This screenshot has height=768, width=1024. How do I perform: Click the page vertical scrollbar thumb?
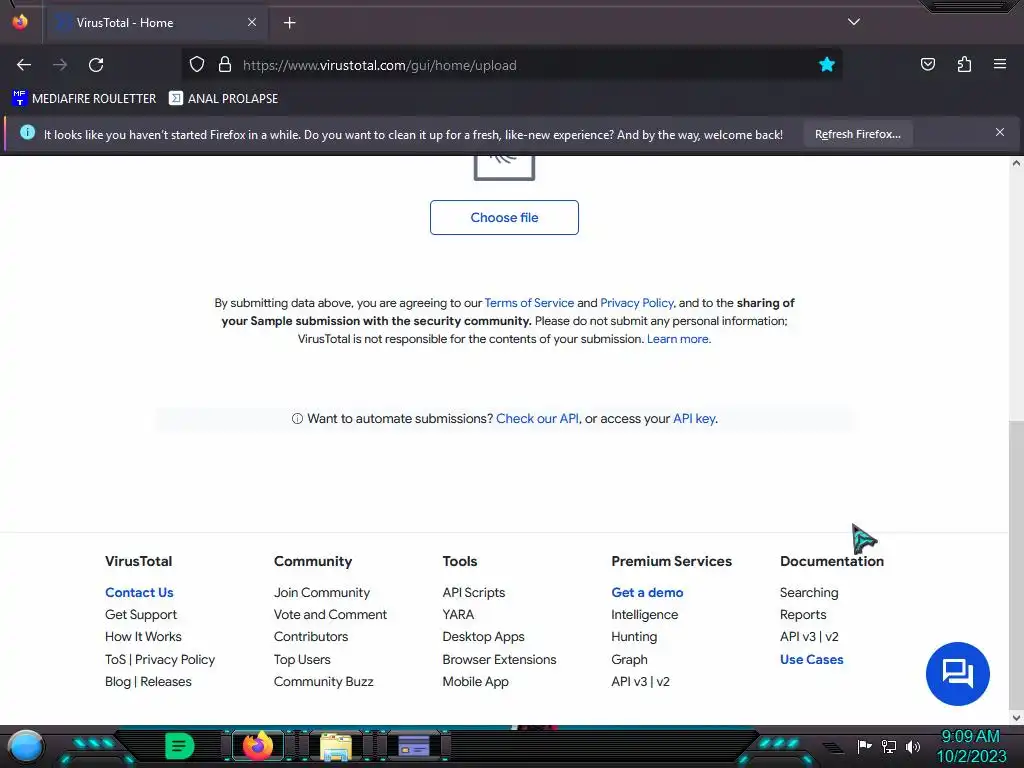1016,564
